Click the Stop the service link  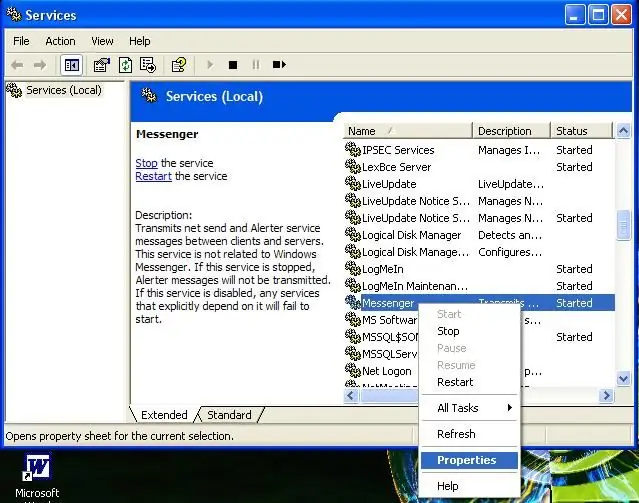pyautogui.click(x=146, y=163)
